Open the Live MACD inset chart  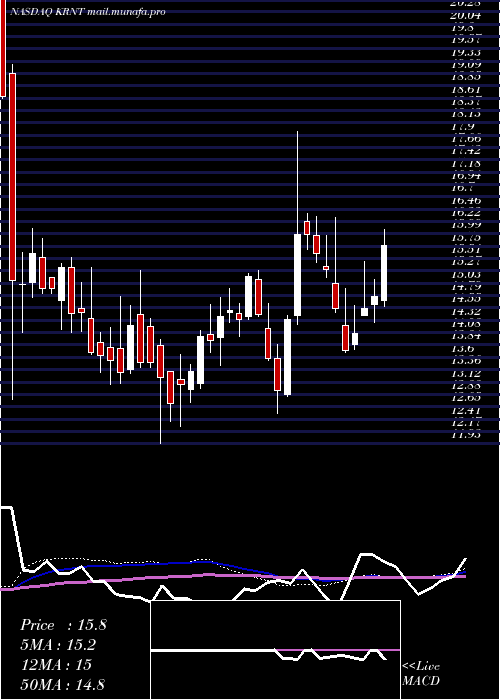[275, 650]
